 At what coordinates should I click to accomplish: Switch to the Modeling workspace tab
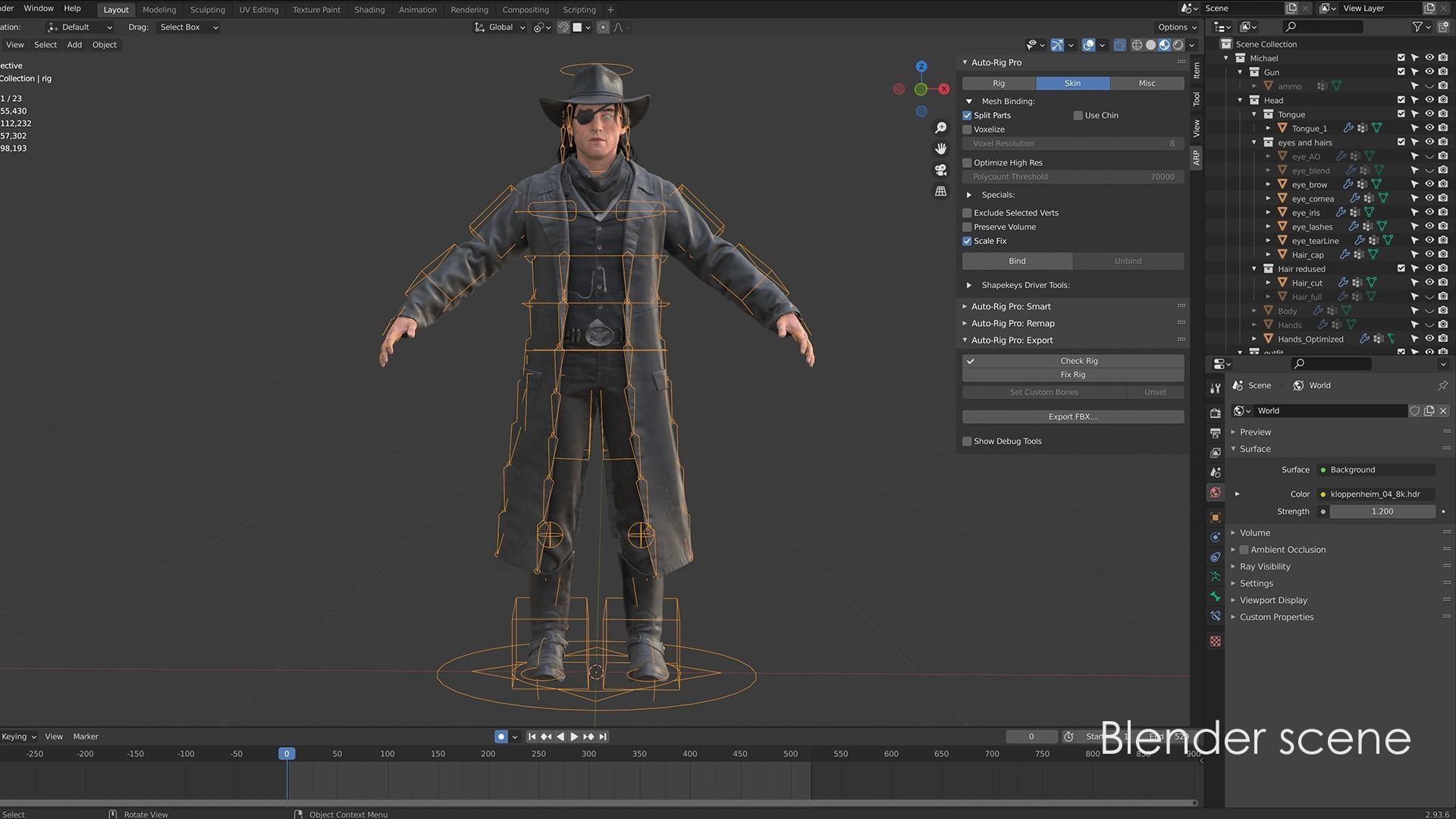coord(159,10)
